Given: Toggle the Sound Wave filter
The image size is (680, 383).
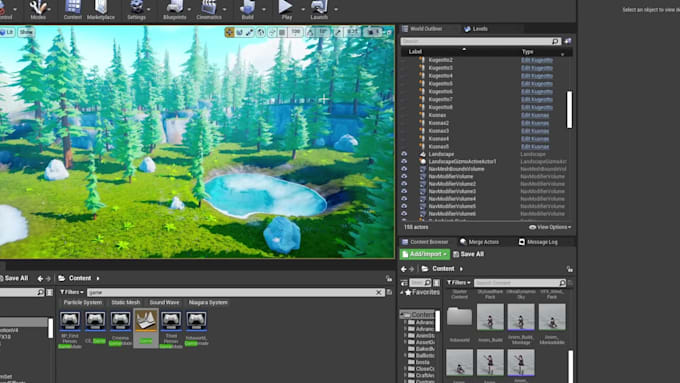Looking at the screenshot, I should (x=164, y=302).
